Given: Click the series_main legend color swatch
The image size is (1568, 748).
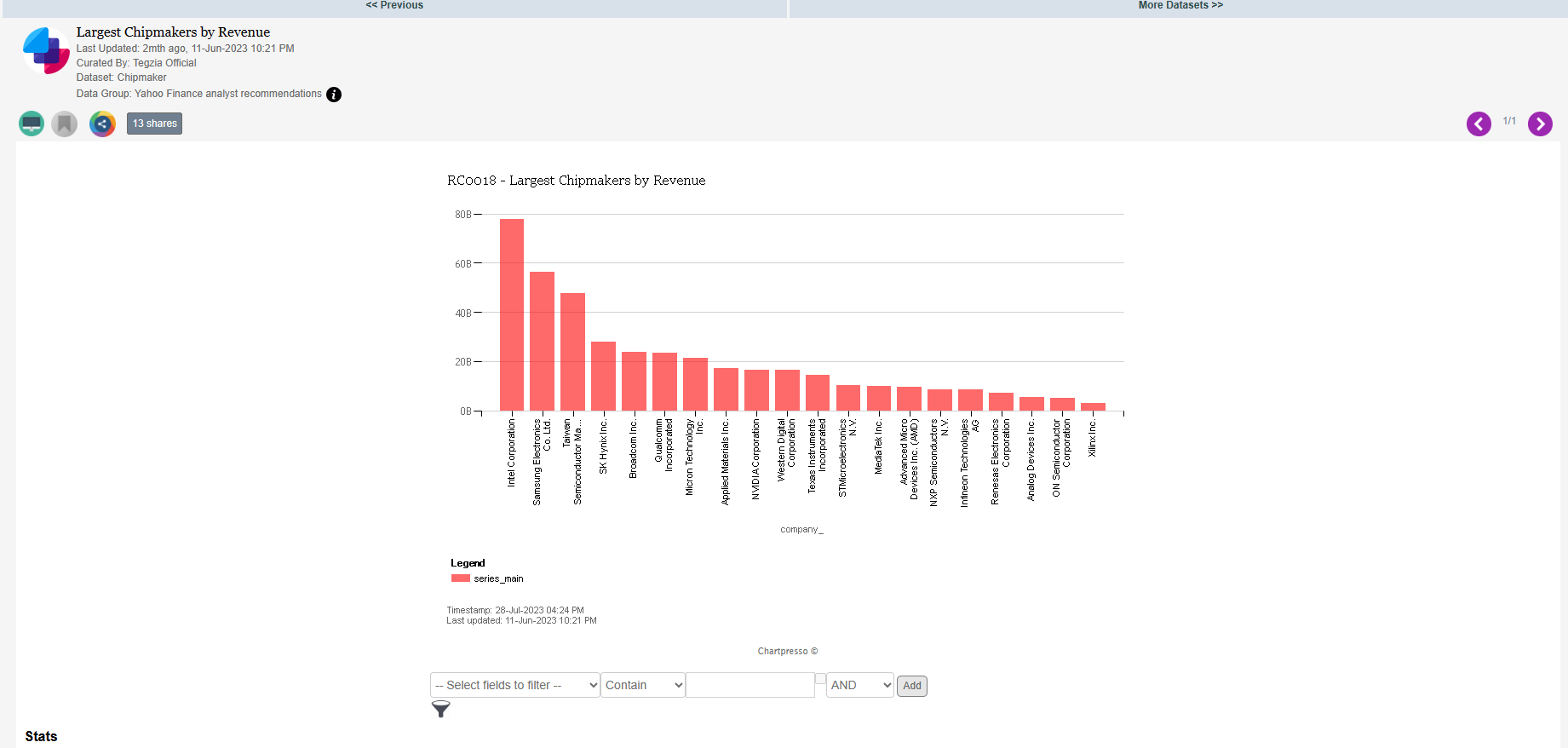Looking at the screenshot, I should (461, 578).
